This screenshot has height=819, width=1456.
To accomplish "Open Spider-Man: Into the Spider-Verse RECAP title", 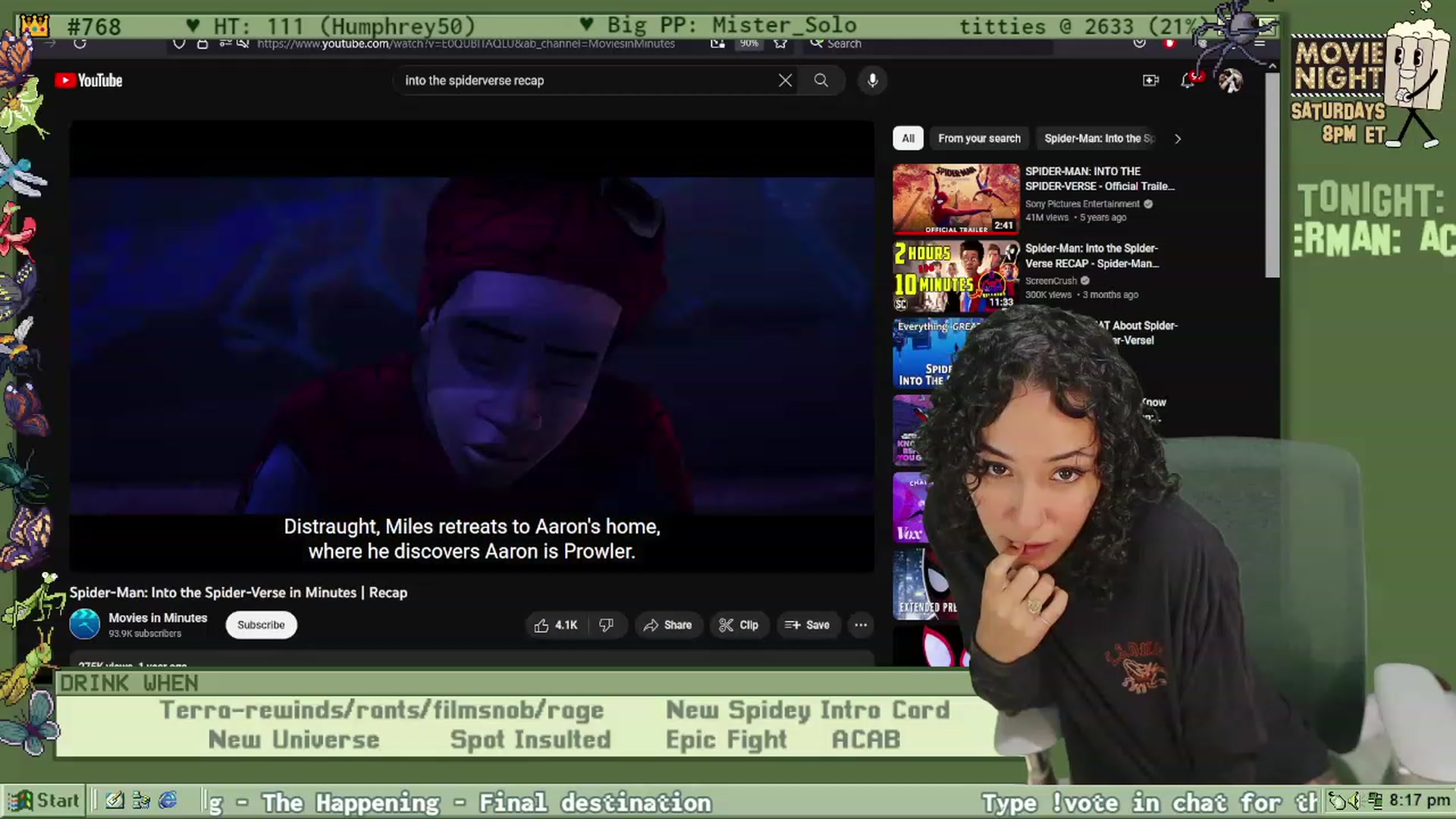I will pos(1092,256).
